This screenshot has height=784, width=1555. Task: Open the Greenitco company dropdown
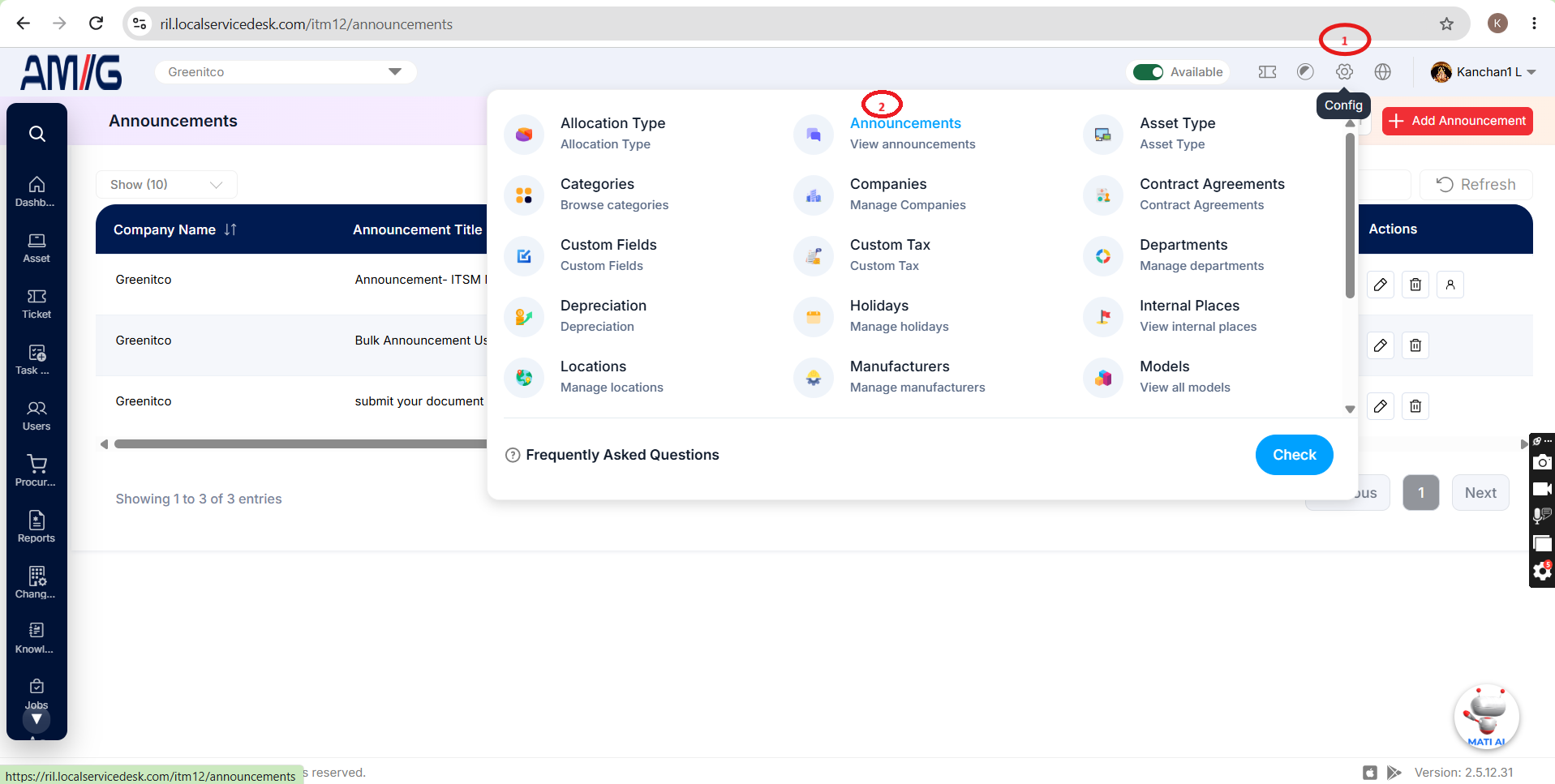click(x=286, y=72)
